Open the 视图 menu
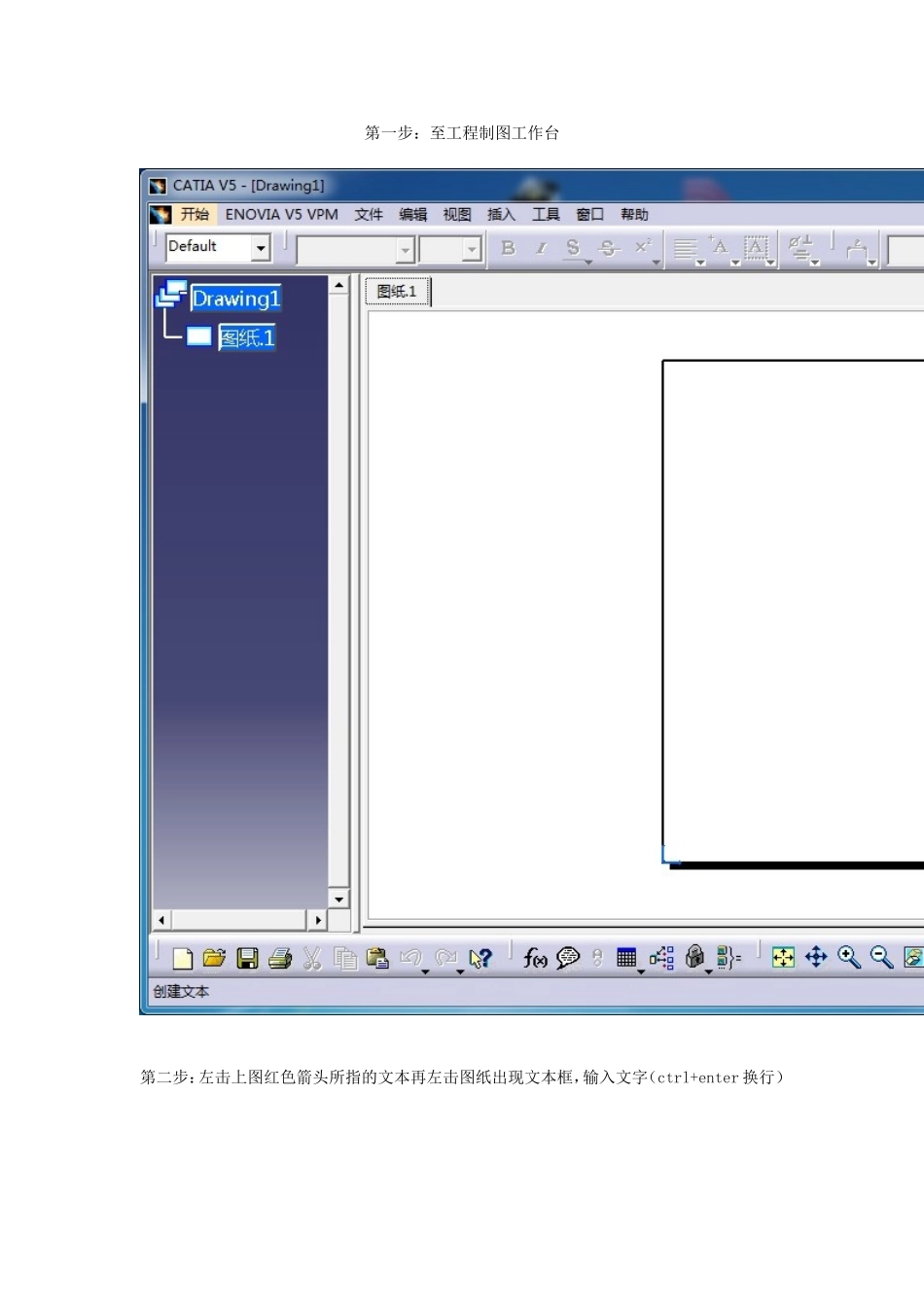Image resolution: width=924 pixels, height=1307 pixels. pos(457,215)
